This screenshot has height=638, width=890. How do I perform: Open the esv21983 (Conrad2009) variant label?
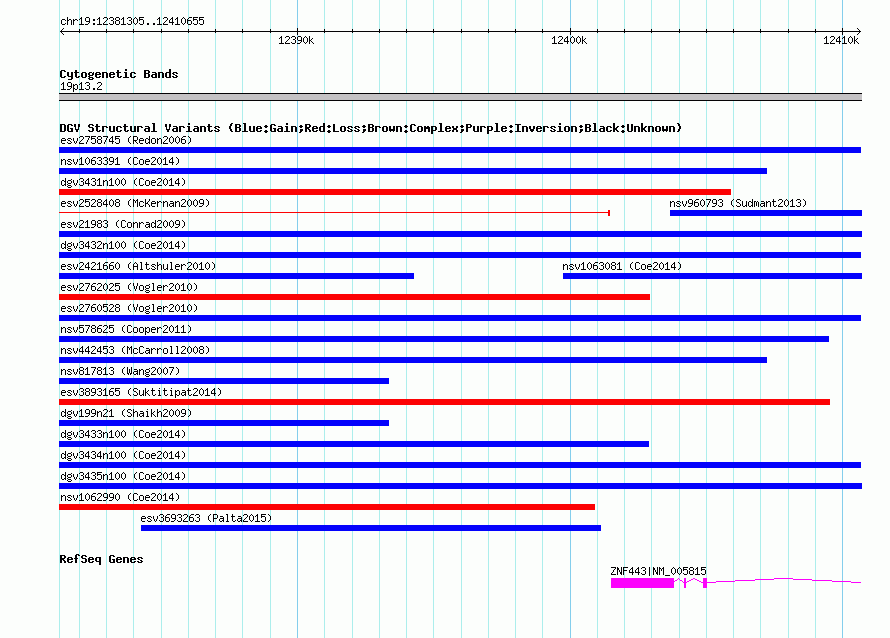point(123,224)
